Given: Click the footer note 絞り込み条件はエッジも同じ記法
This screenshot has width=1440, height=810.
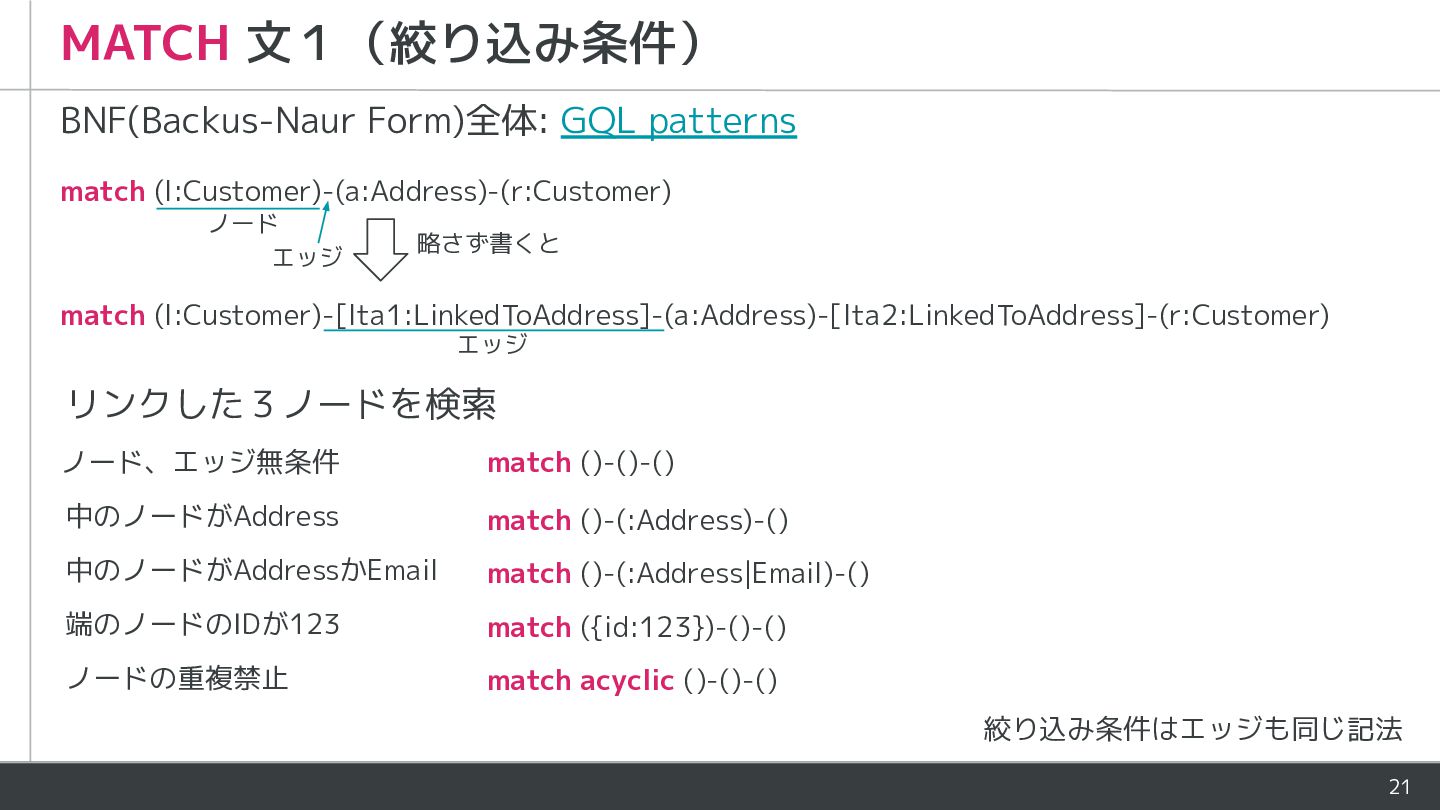Looking at the screenshot, I should [1193, 729].
